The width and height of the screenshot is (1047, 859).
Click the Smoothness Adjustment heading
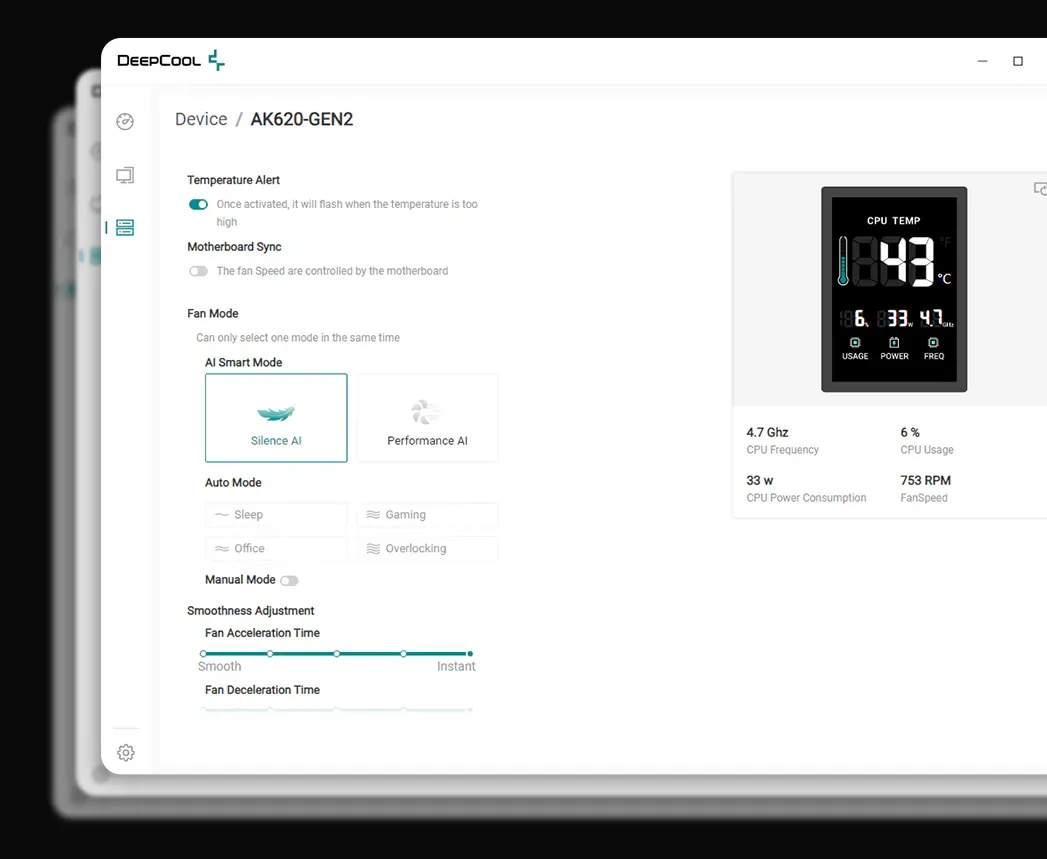(250, 611)
